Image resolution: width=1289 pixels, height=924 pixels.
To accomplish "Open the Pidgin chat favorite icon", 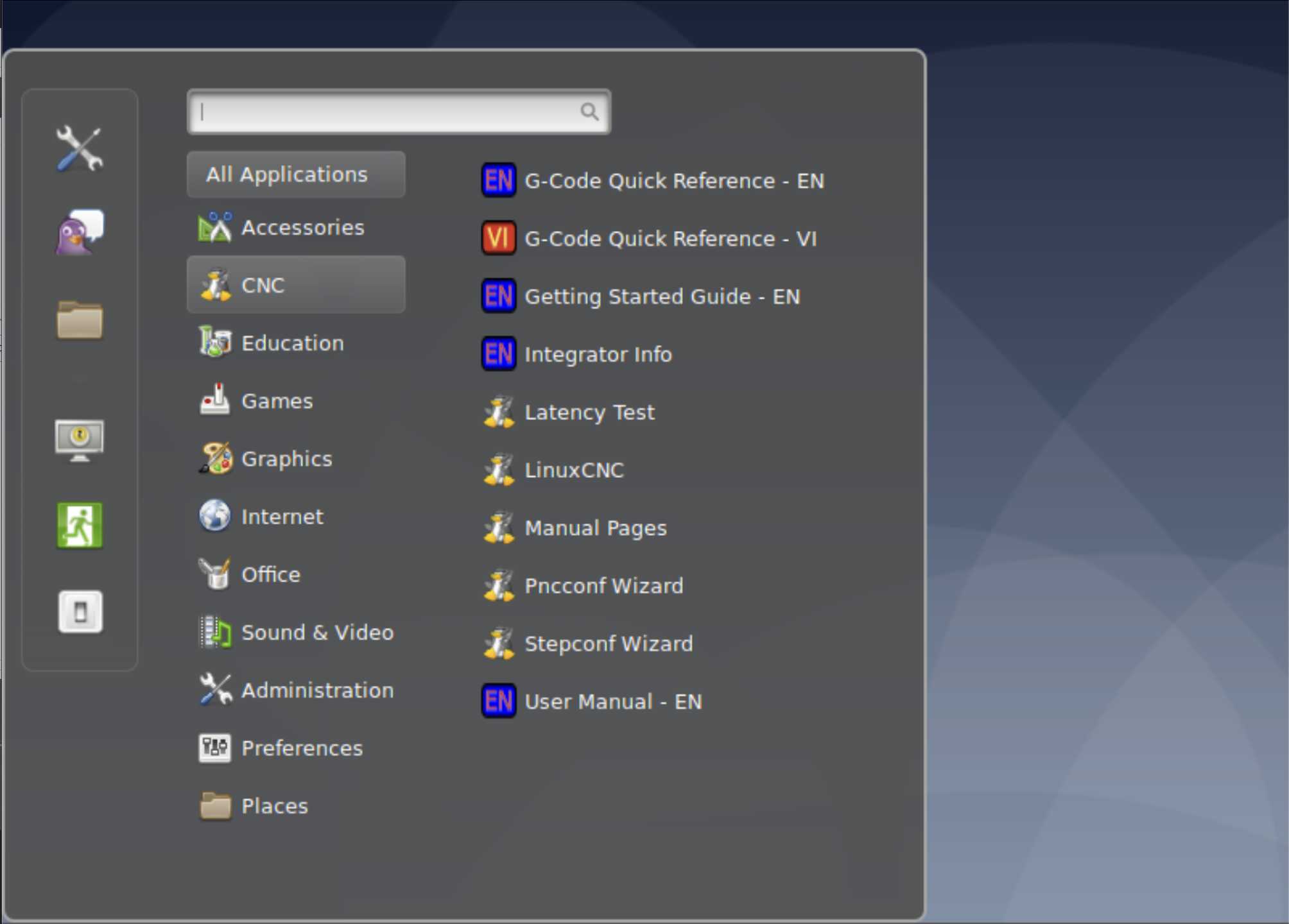I will [x=79, y=232].
